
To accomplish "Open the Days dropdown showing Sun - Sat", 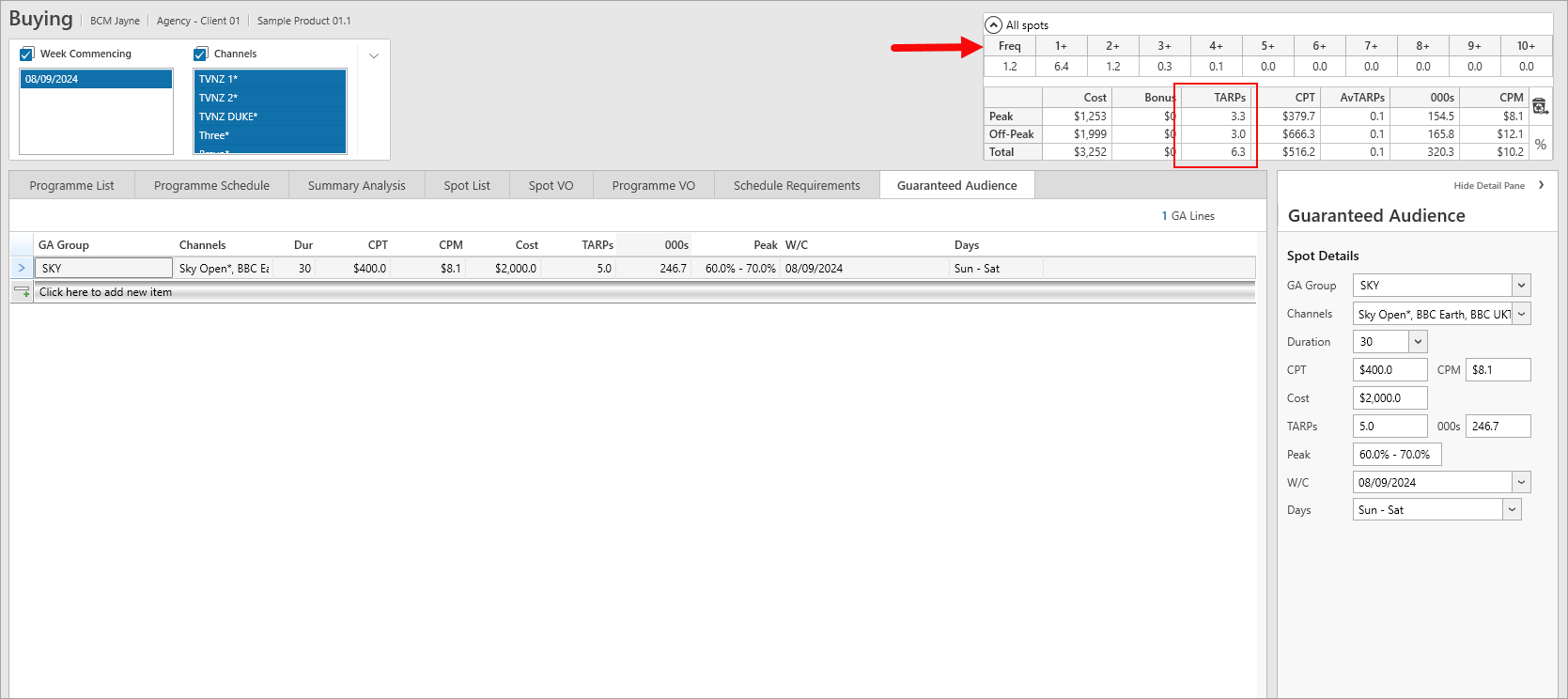I will tap(1512, 509).
